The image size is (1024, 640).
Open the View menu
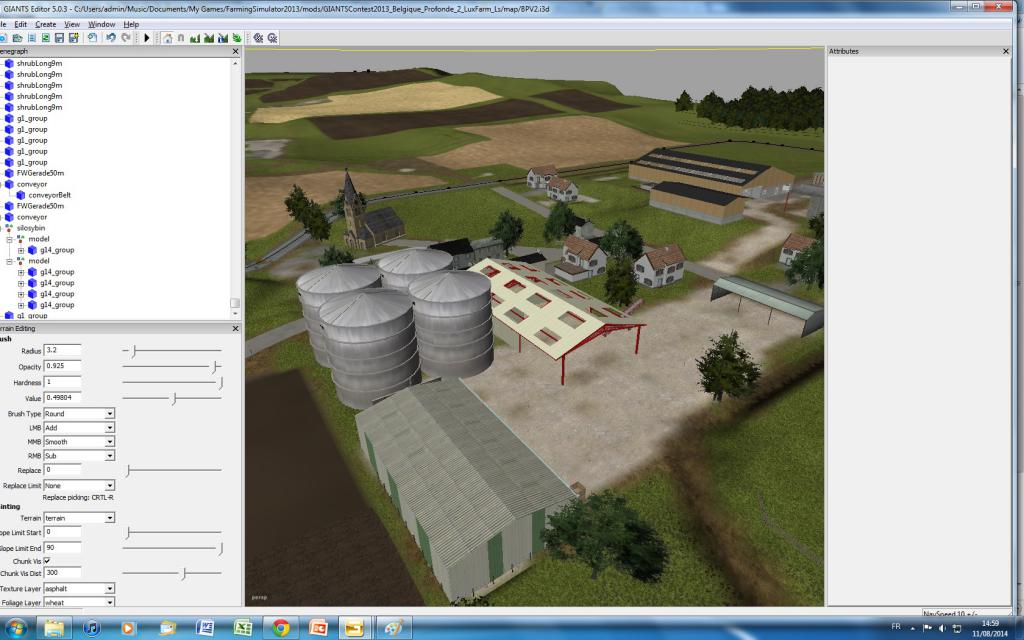click(72, 24)
